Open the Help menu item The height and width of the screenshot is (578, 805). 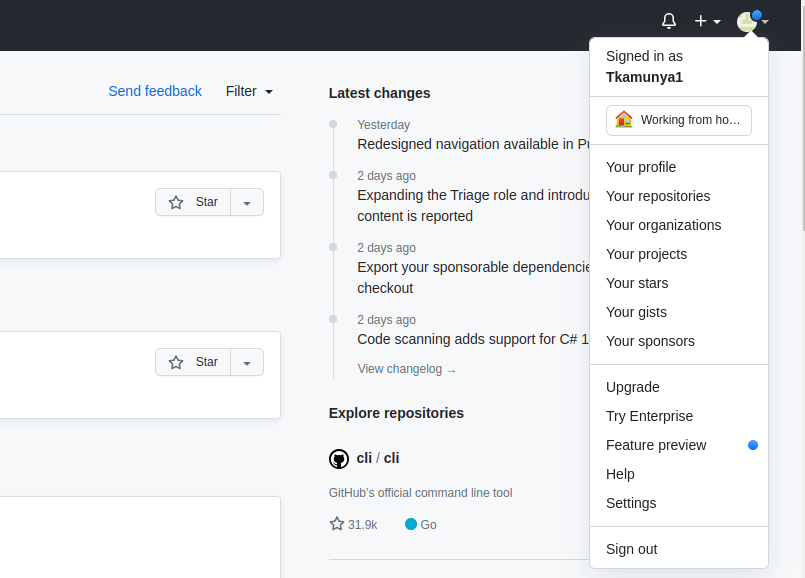(x=679, y=474)
